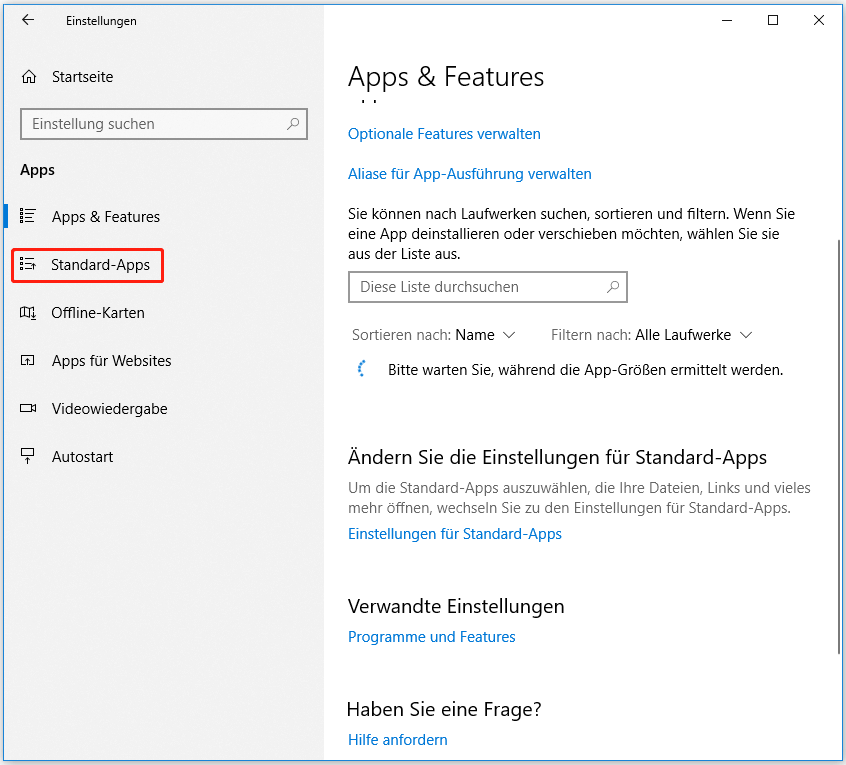Click the back arrow at top left
Viewport: 846px width, 765px height.
(28, 20)
